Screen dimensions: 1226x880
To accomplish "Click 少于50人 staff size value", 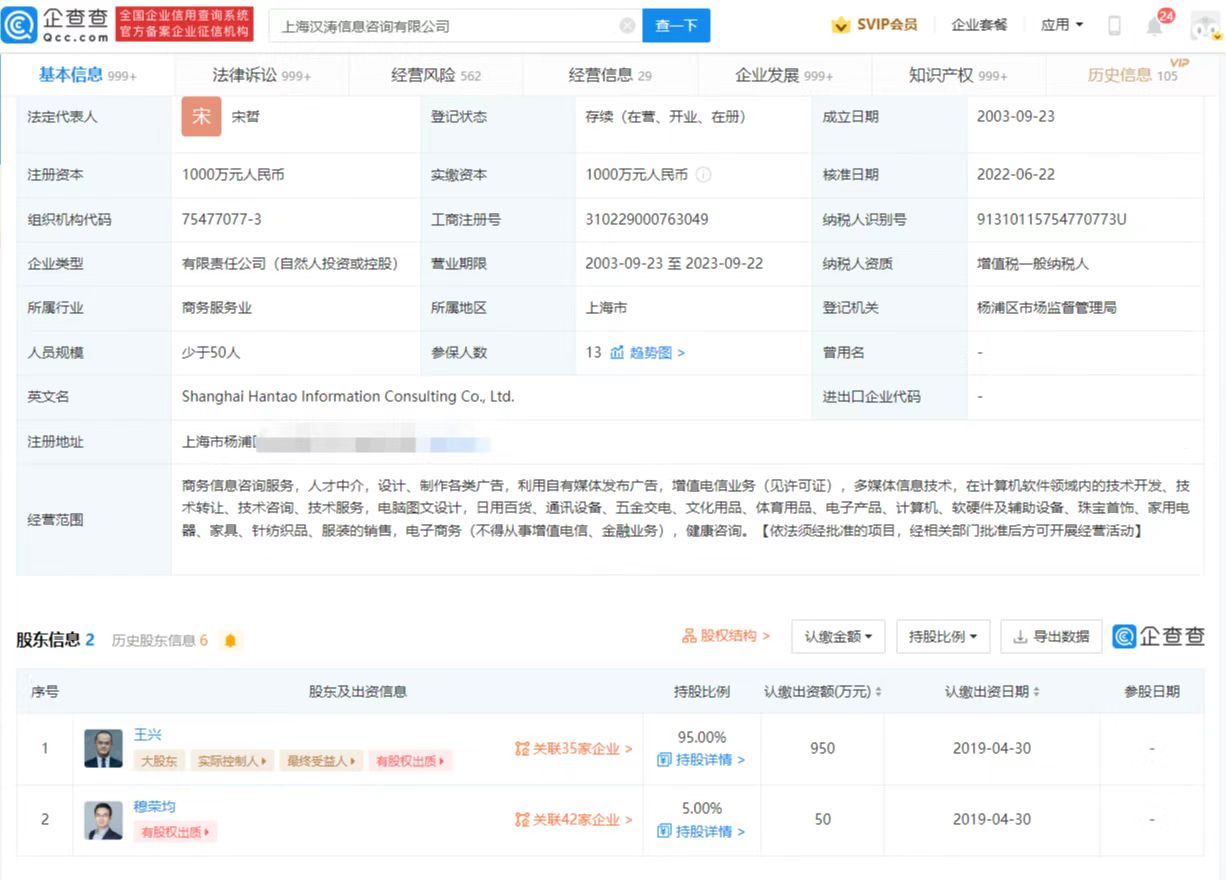I will click(x=211, y=353).
